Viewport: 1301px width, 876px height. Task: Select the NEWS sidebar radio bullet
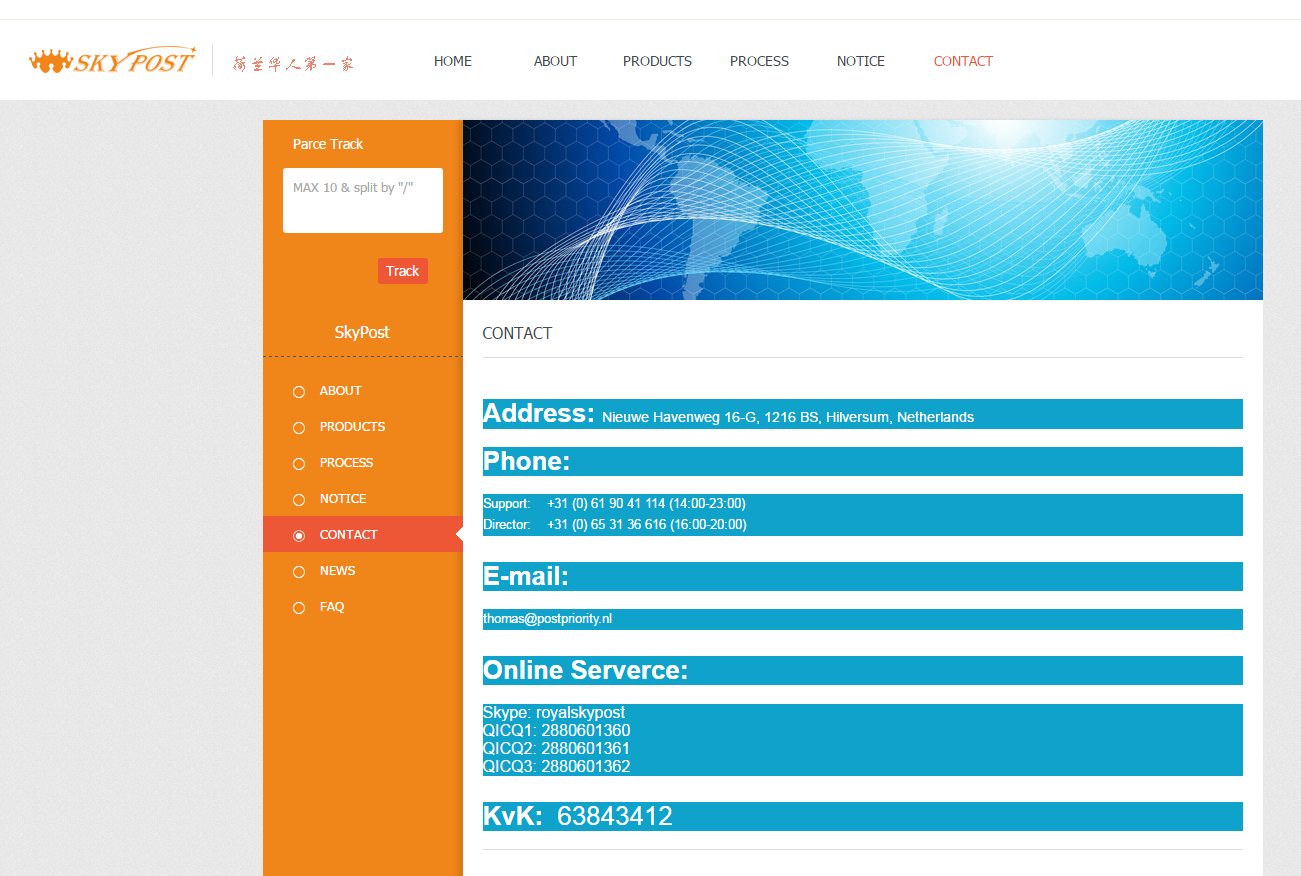tap(299, 572)
